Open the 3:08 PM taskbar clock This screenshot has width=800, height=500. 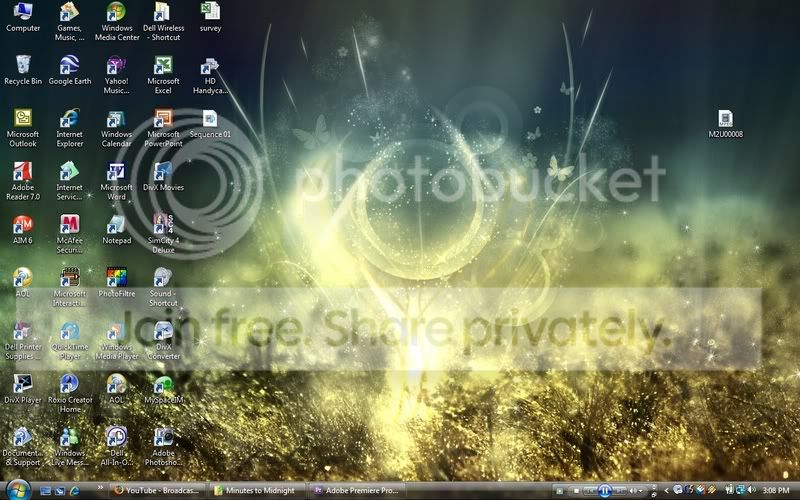coord(776,490)
